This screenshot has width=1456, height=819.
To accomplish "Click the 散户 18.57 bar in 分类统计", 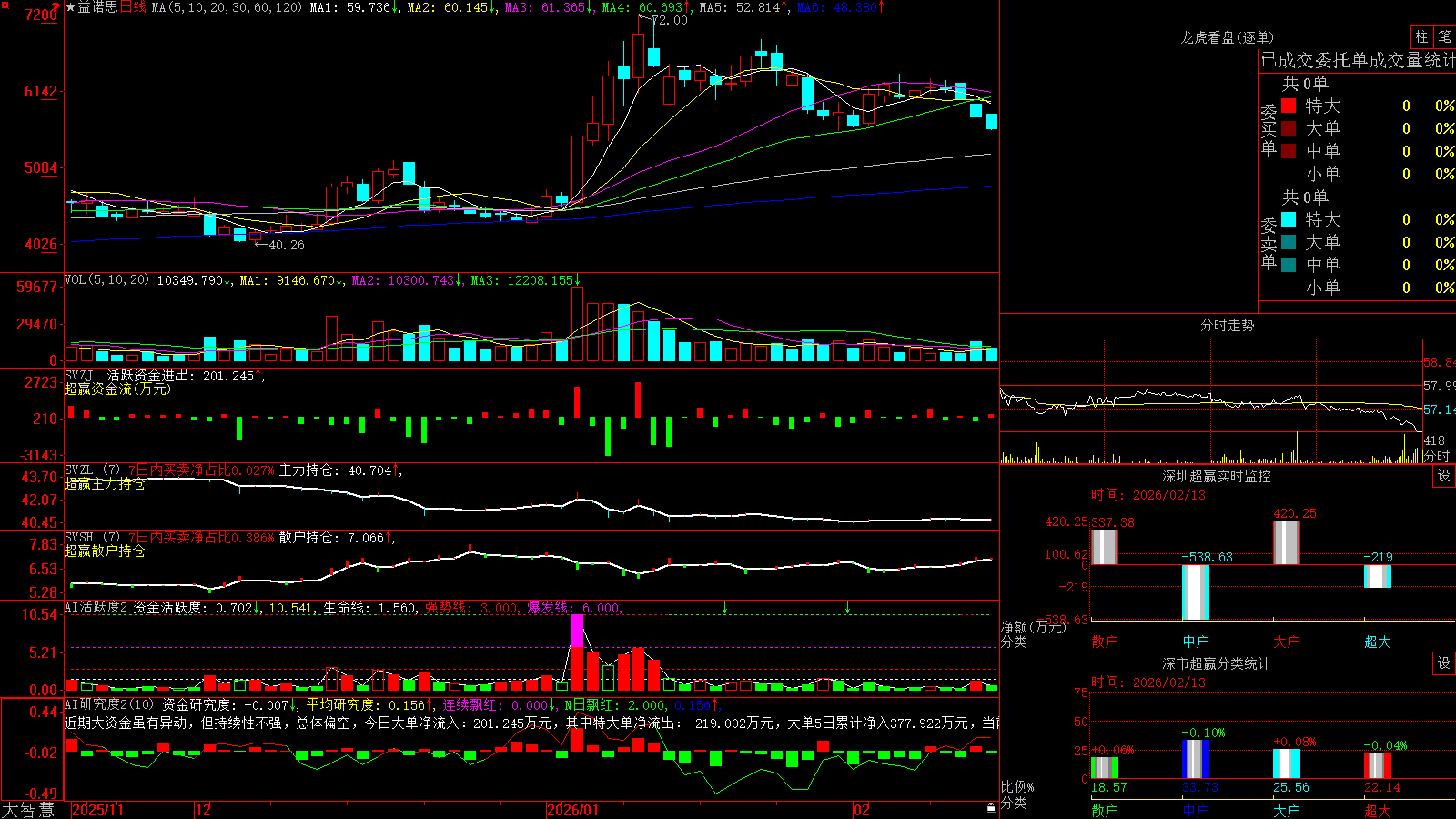I will click(x=1104, y=767).
